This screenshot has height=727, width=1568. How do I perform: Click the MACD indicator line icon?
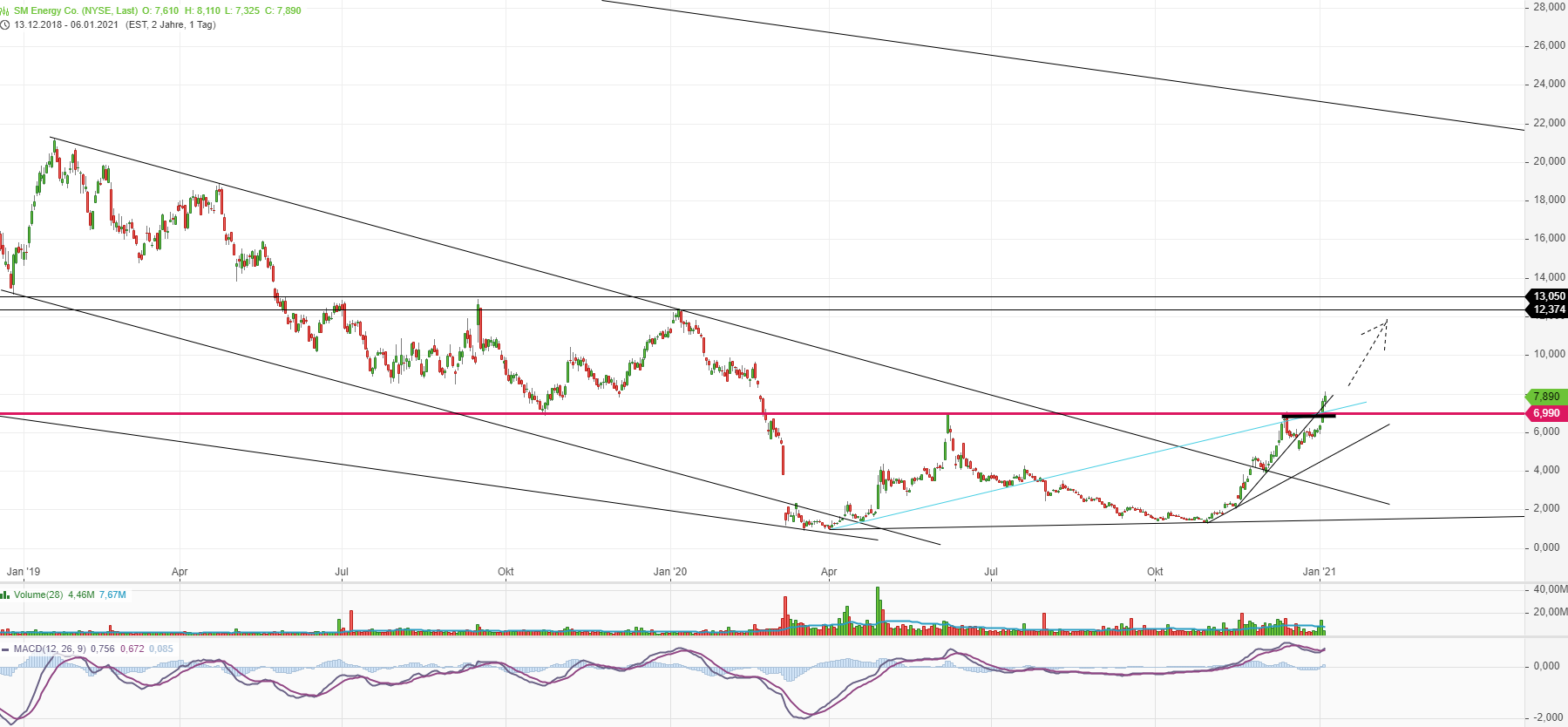pyautogui.click(x=5, y=649)
